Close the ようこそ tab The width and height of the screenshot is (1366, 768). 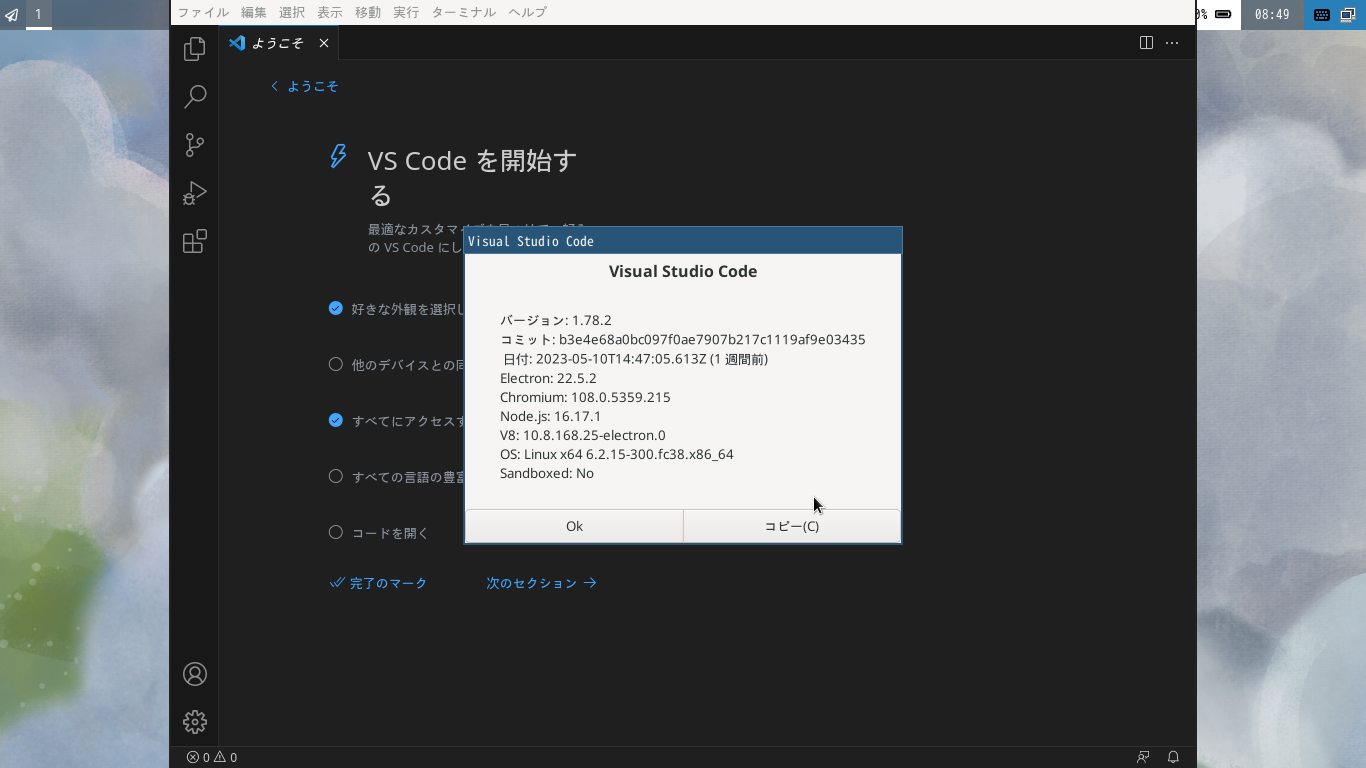coord(324,43)
